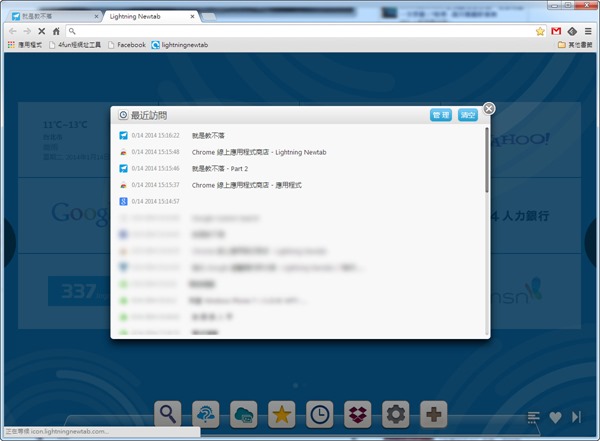
Task: Click the add plus dock icon
Action: (x=434, y=414)
